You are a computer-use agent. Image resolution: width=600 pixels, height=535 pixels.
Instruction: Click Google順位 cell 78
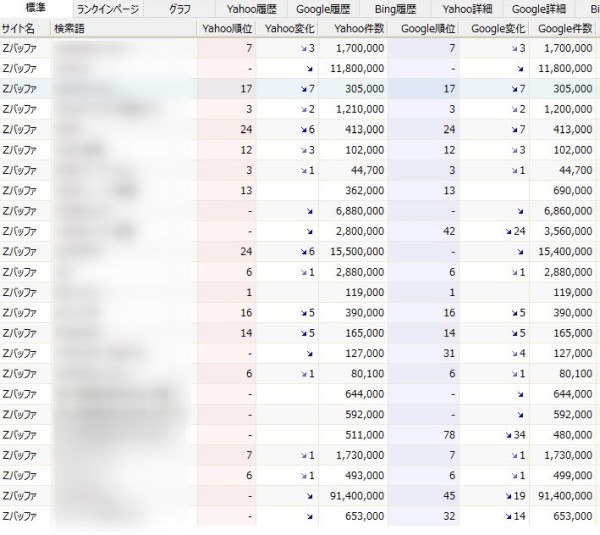[424, 435]
